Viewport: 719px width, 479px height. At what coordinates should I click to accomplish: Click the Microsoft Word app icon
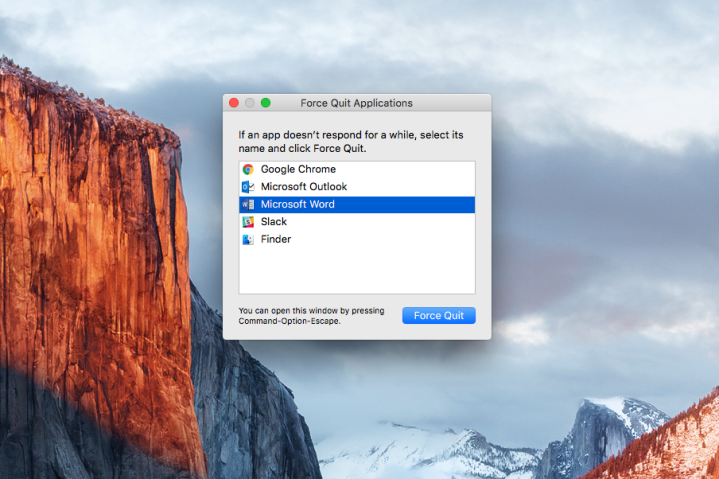tap(248, 204)
